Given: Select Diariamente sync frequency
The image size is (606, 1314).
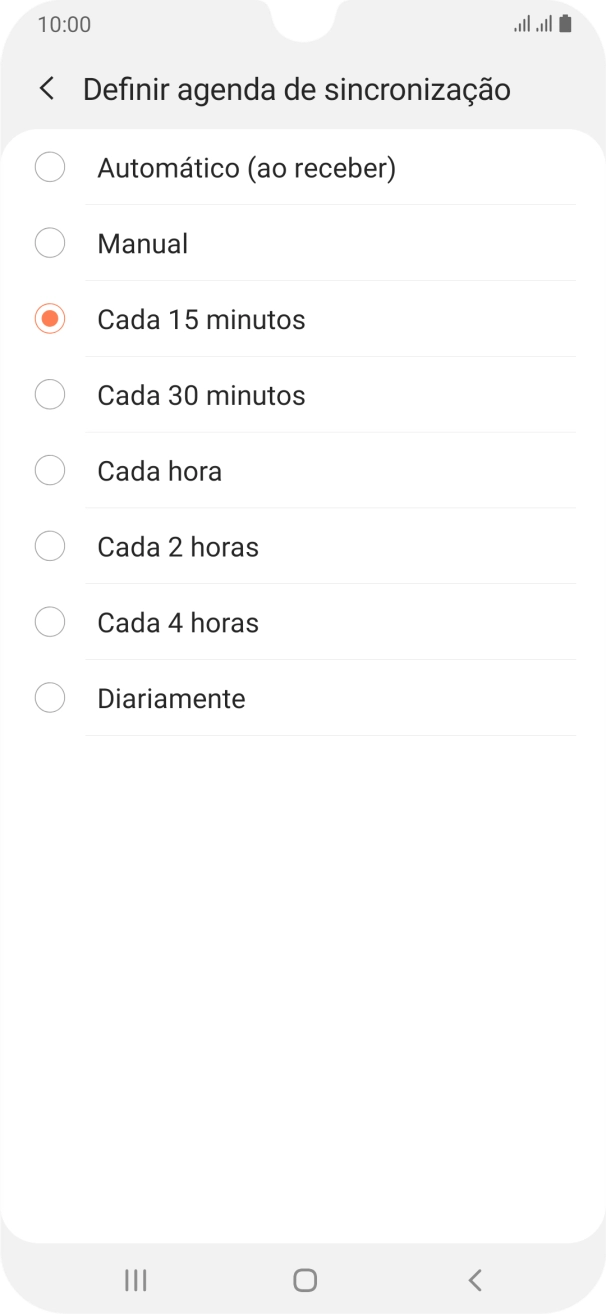Looking at the screenshot, I should pos(50,697).
